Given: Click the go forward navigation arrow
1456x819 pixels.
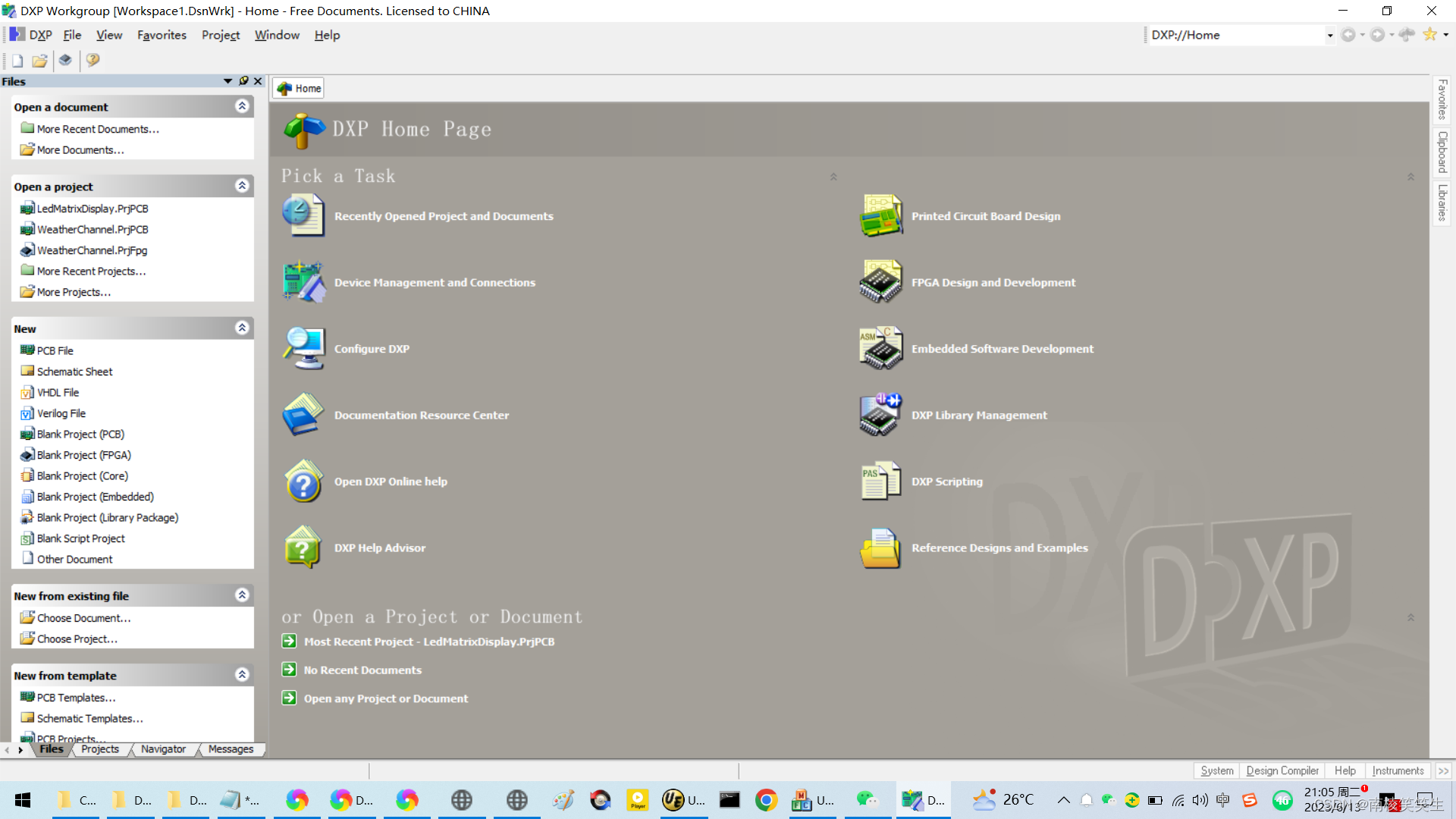Looking at the screenshot, I should [1377, 35].
